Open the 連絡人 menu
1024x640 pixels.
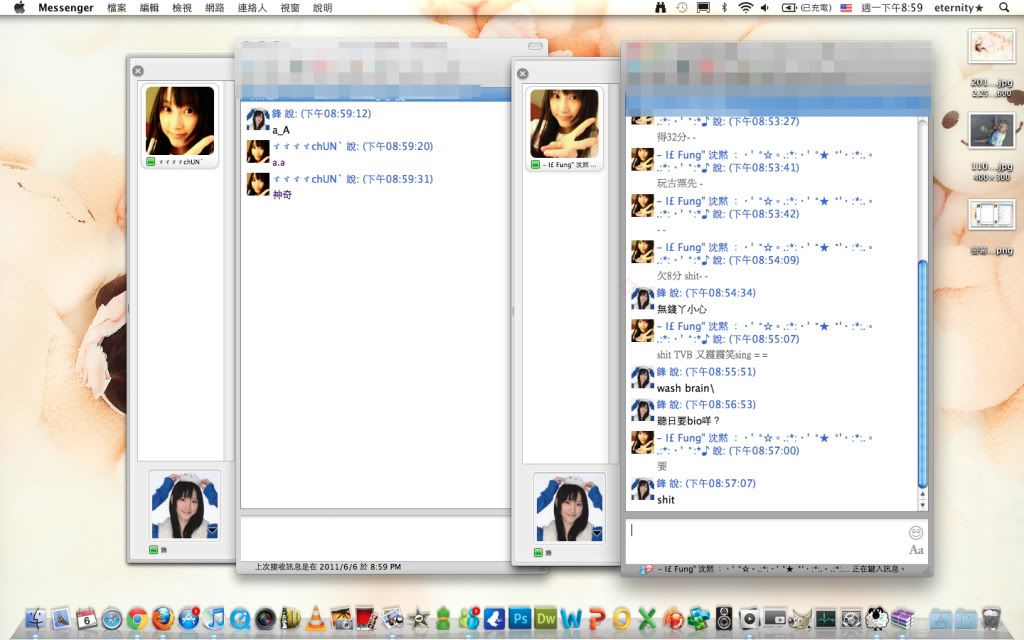251,8
